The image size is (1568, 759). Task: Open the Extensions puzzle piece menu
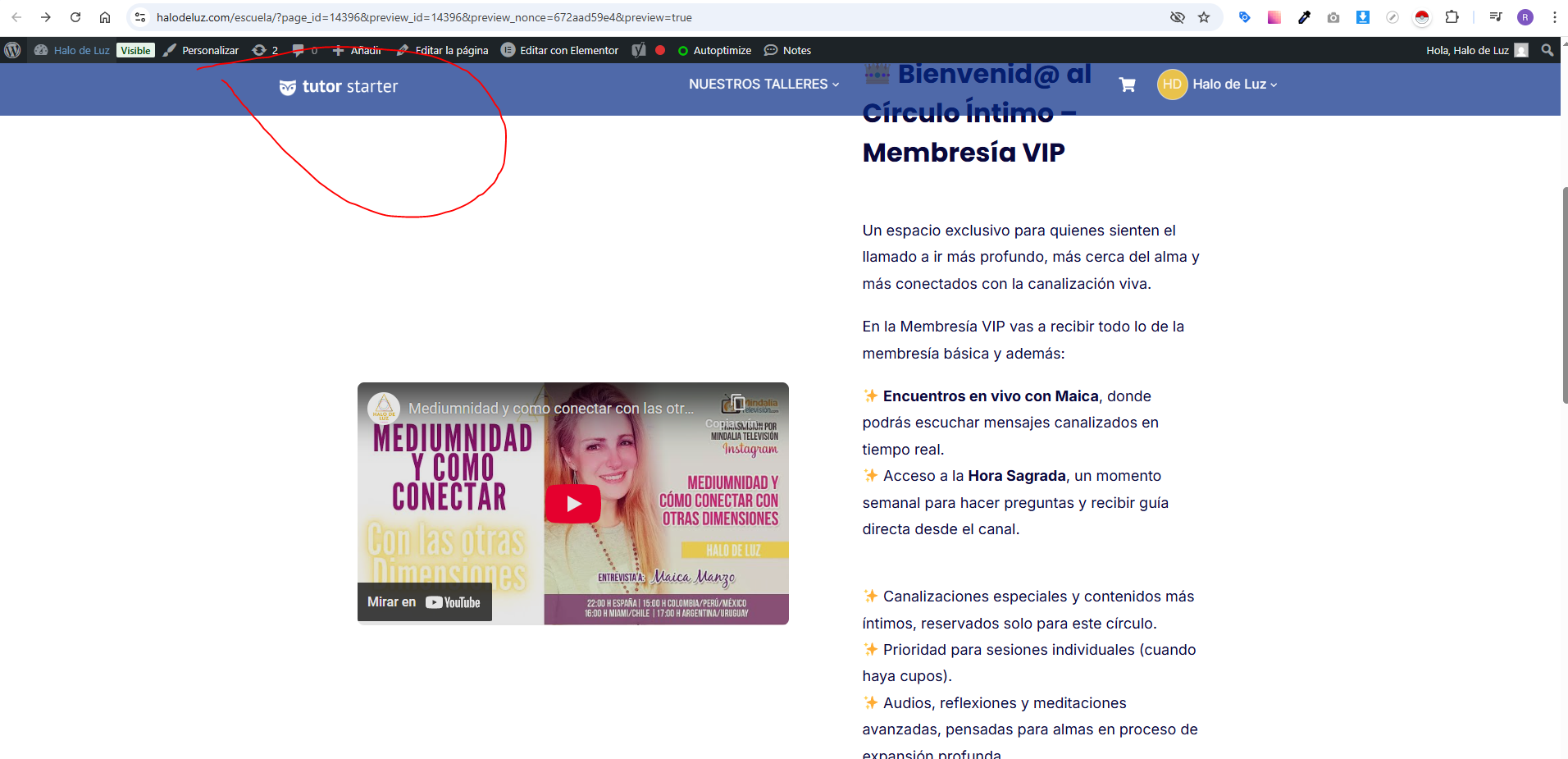click(x=1452, y=17)
